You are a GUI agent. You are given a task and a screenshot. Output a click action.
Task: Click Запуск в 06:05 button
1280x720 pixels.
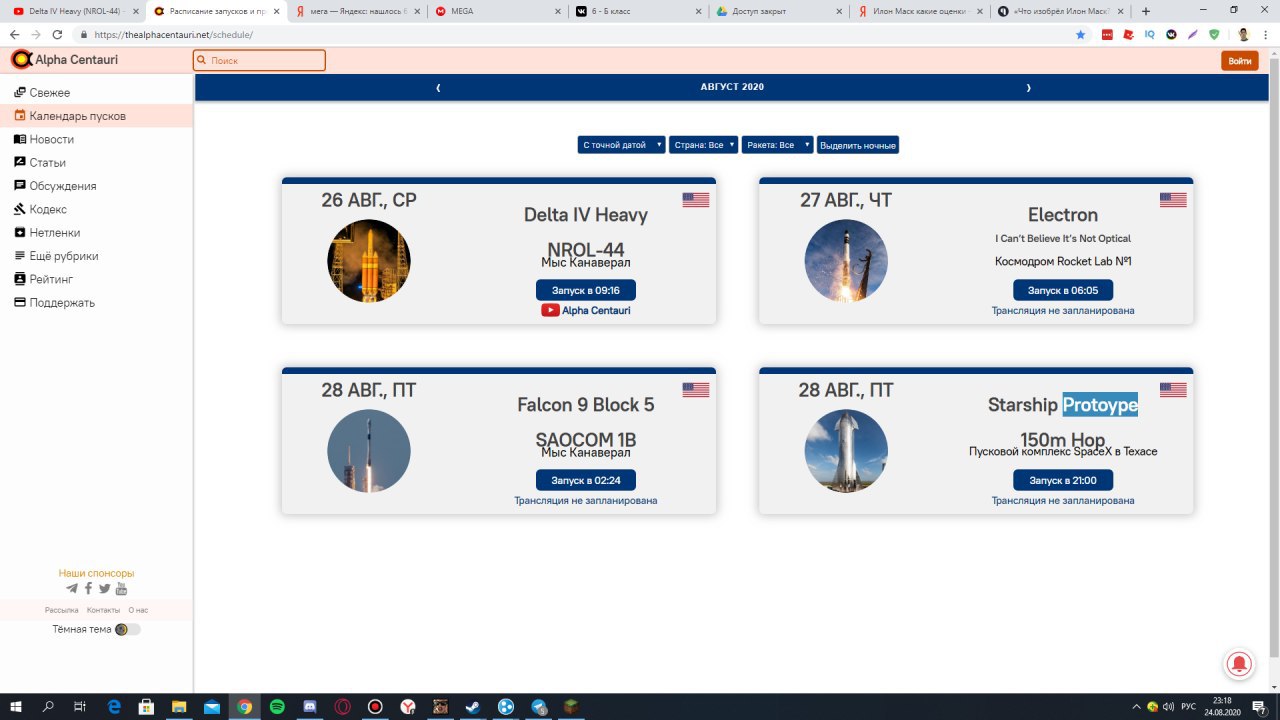pyautogui.click(x=1063, y=290)
